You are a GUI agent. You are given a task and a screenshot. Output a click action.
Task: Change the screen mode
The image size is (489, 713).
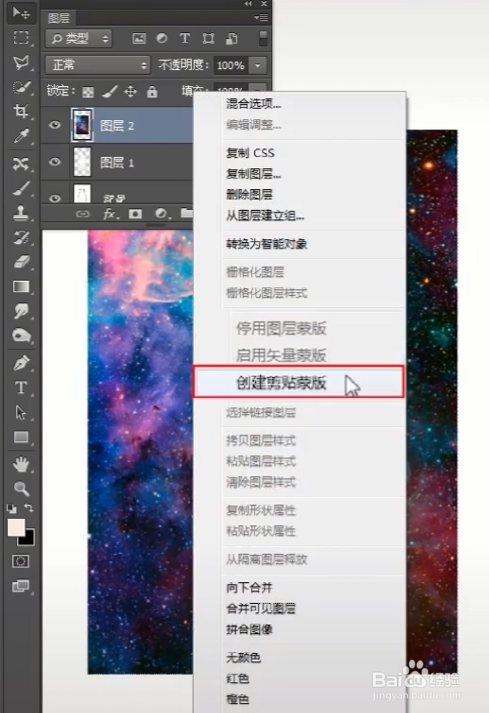(20, 586)
